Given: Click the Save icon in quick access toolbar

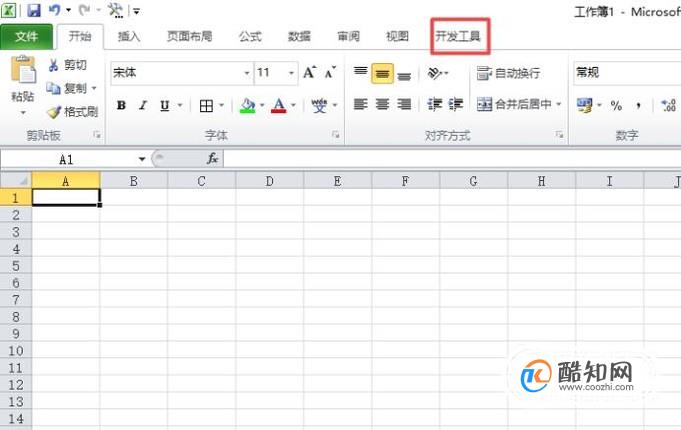Looking at the screenshot, I should (33, 10).
